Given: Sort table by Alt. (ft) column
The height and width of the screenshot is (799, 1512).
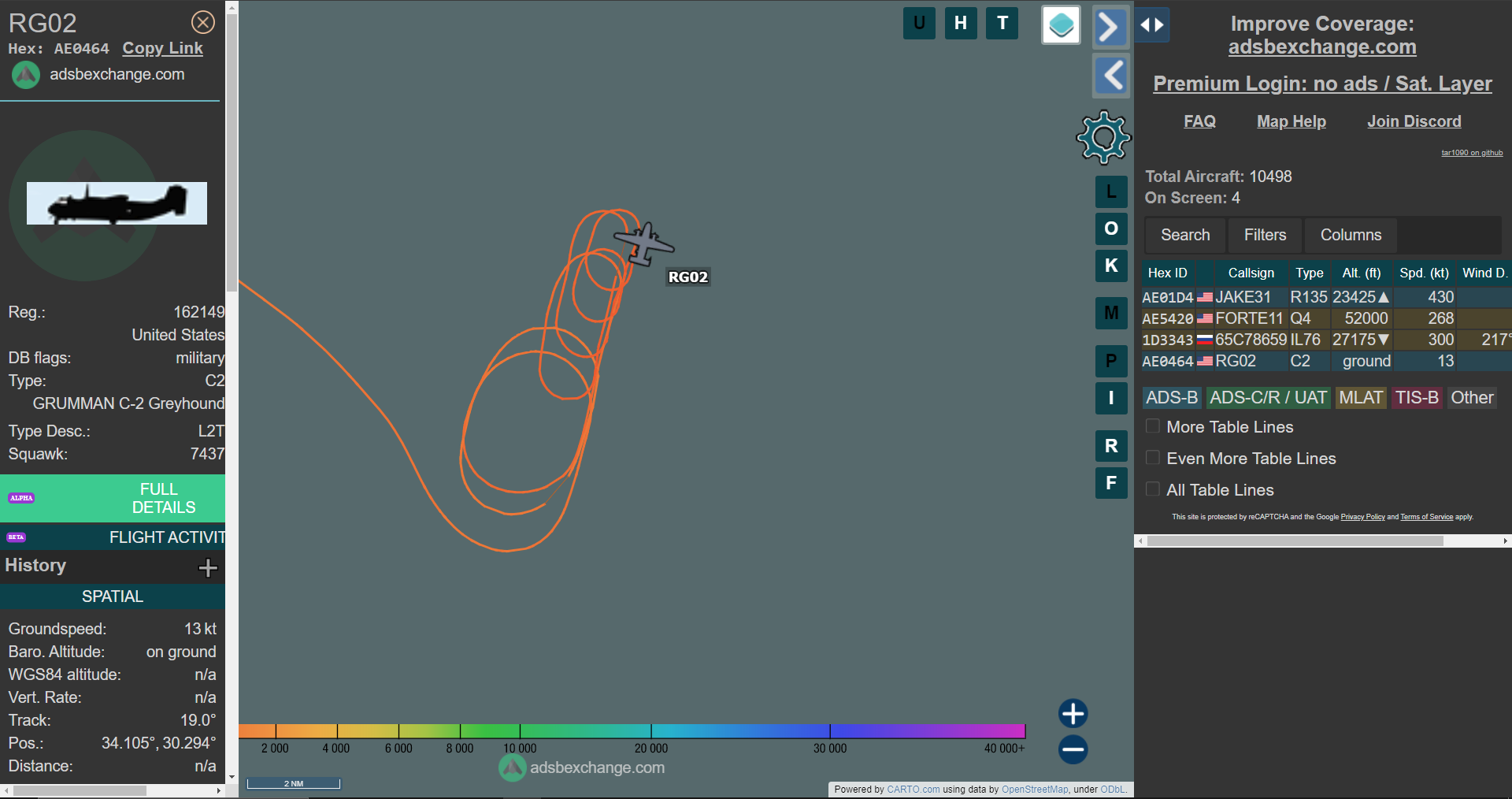Looking at the screenshot, I should click(1362, 273).
